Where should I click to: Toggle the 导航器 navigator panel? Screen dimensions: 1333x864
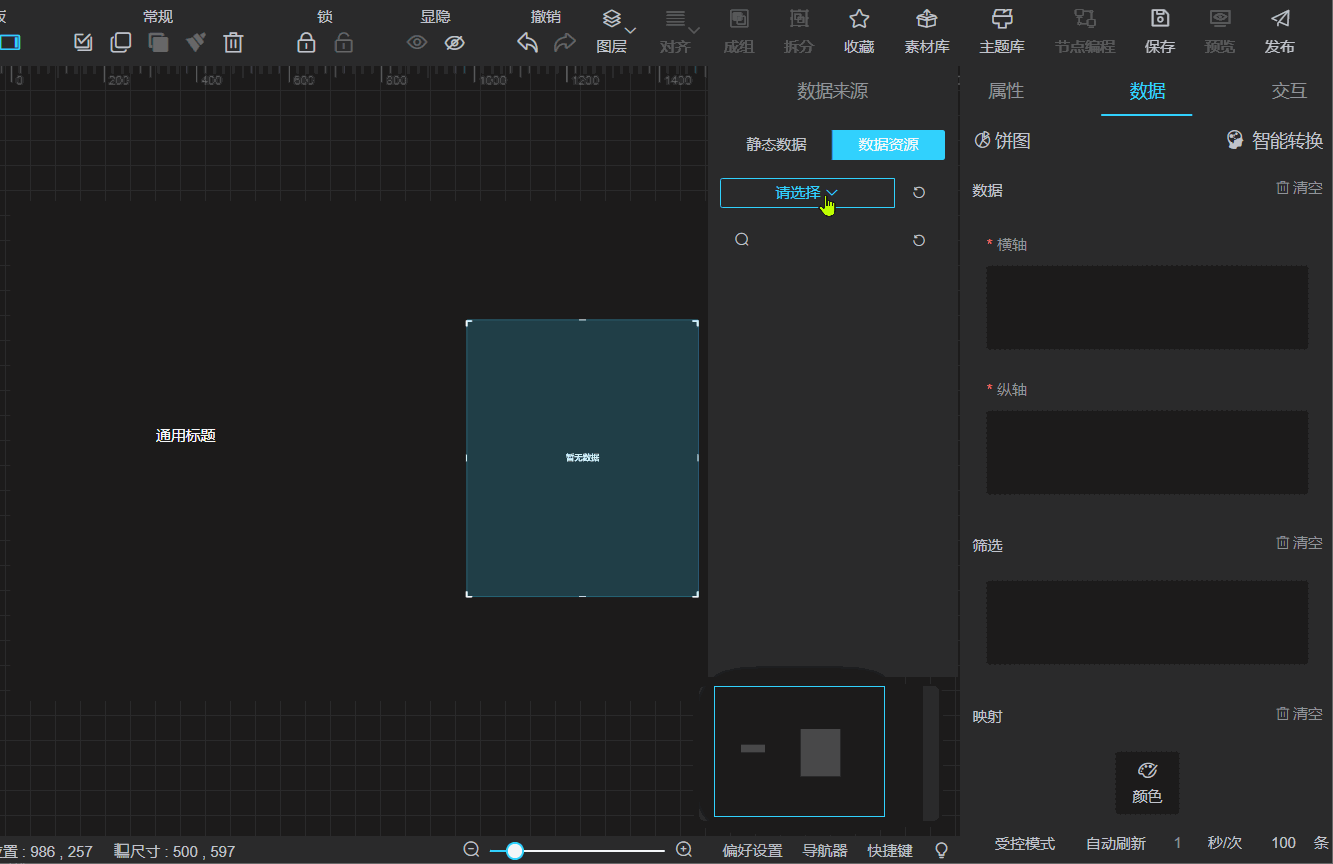(x=825, y=851)
